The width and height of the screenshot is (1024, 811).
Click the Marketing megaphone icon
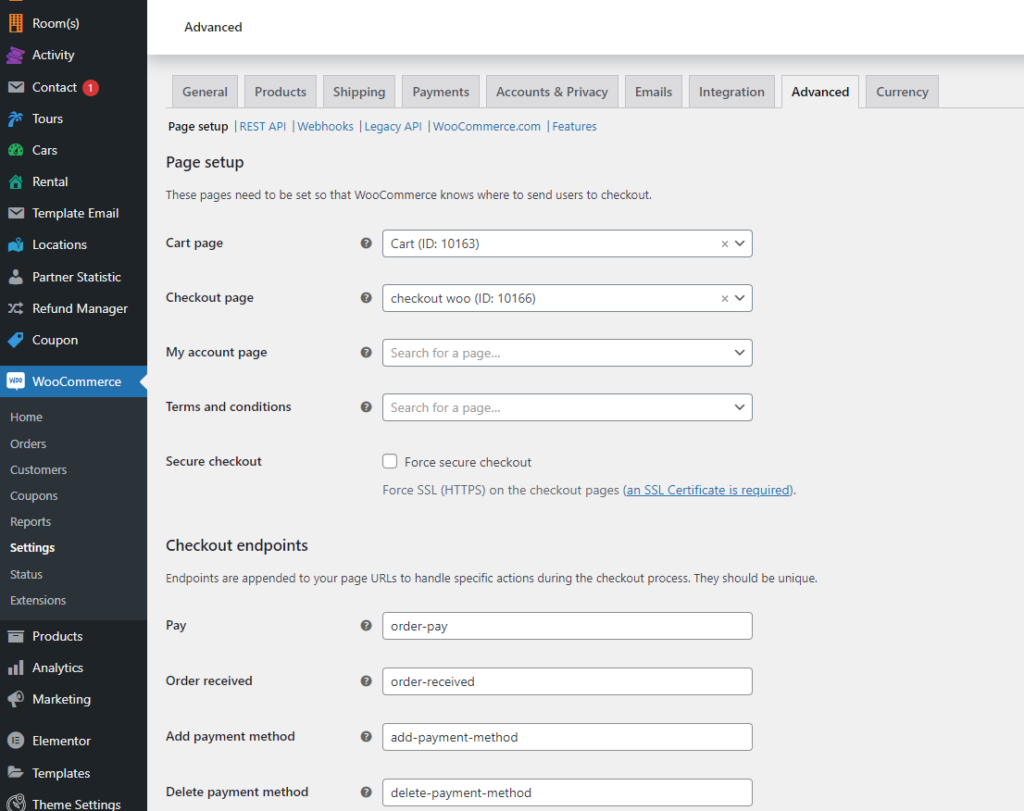(16, 699)
